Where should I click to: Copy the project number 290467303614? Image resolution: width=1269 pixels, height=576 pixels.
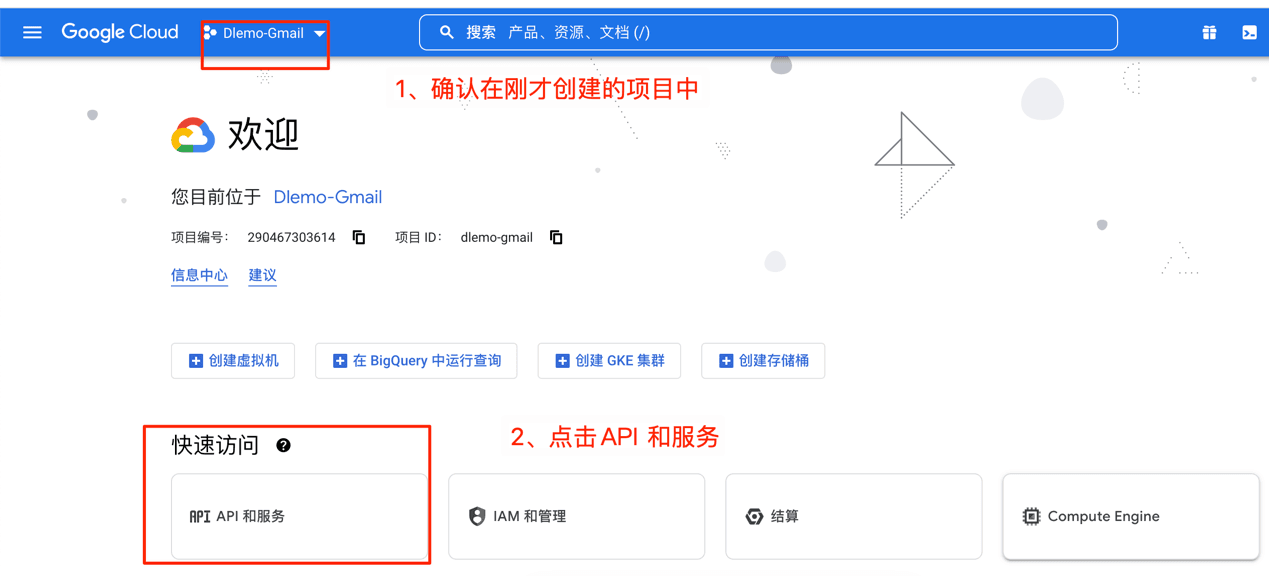point(359,238)
